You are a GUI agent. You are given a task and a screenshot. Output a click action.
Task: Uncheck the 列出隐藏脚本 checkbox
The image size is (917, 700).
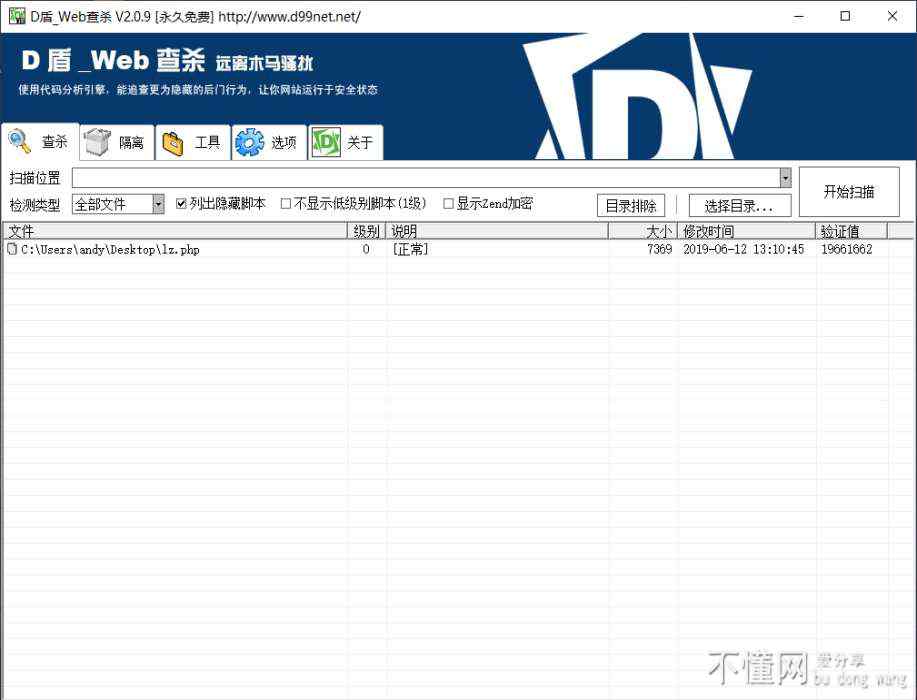pyautogui.click(x=181, y=203)
